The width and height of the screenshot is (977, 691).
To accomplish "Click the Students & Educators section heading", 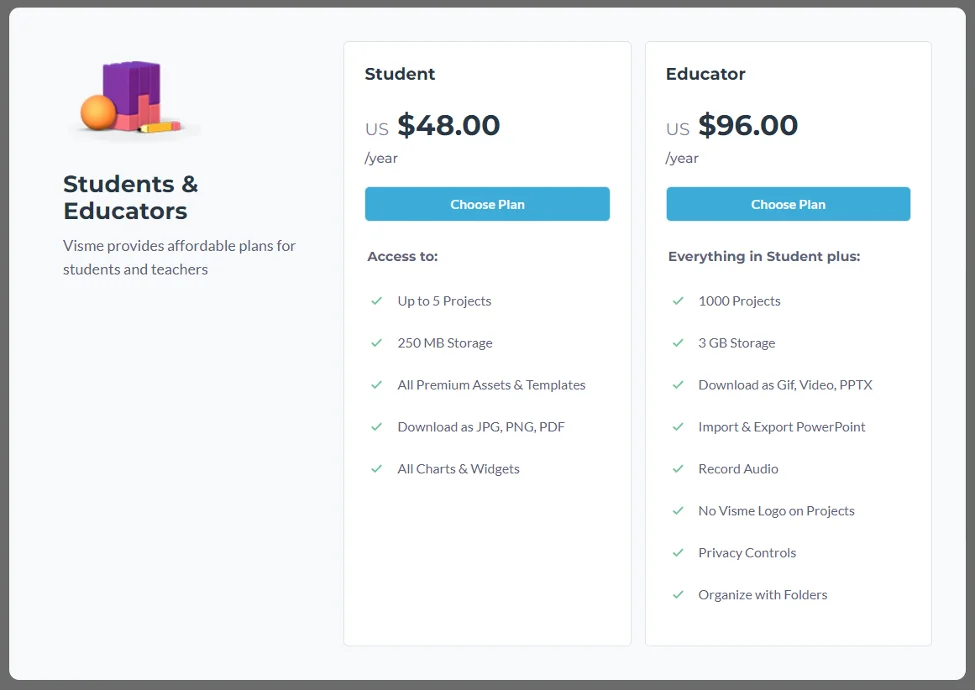I will (x=130, y=198).
